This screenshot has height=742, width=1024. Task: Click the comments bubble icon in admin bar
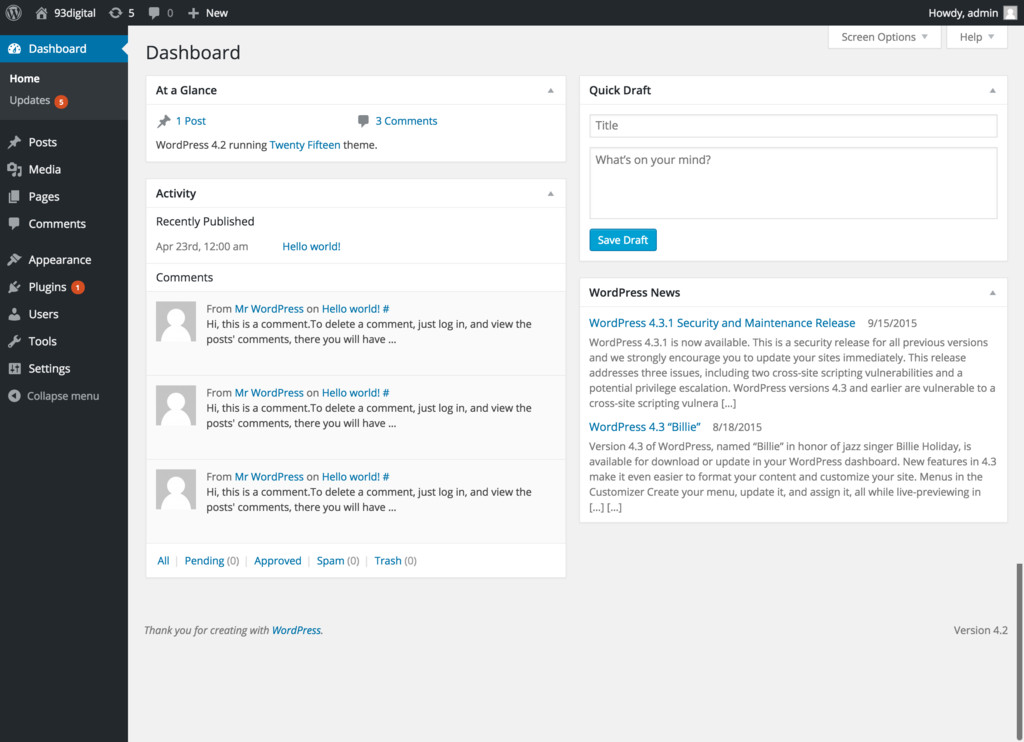154,13
